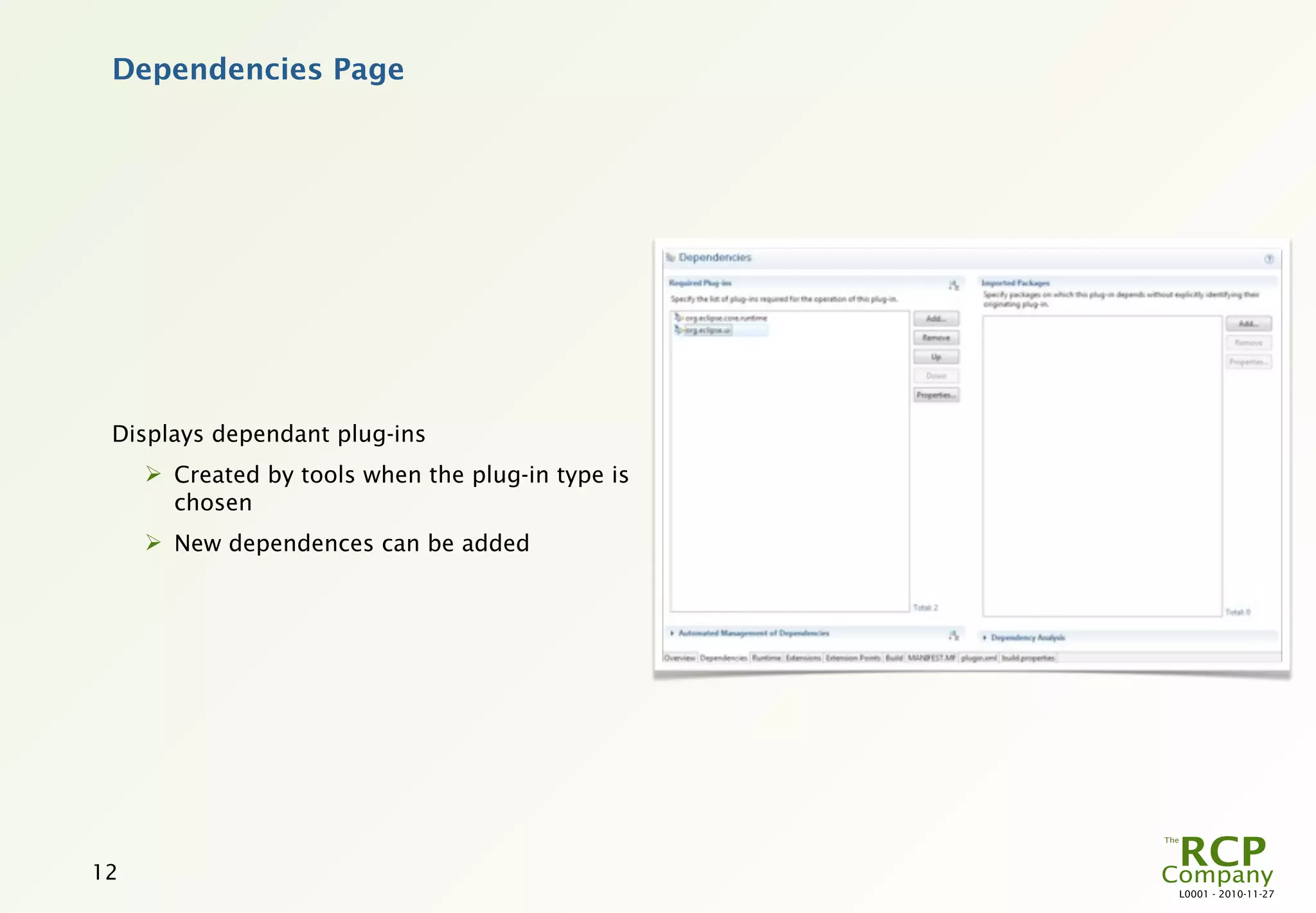
Task: Switch to the Extensions tab
Action: (x=803, y=658)
